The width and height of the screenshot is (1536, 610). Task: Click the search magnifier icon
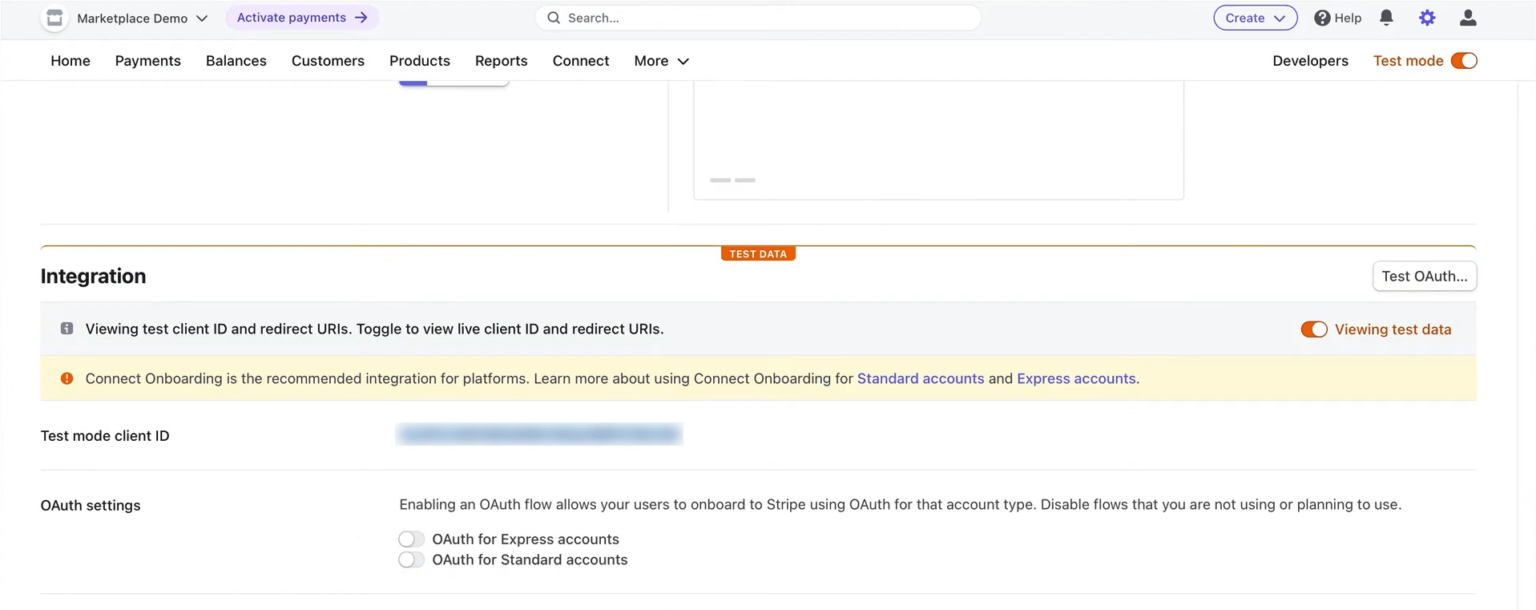[x=553, y=17]
